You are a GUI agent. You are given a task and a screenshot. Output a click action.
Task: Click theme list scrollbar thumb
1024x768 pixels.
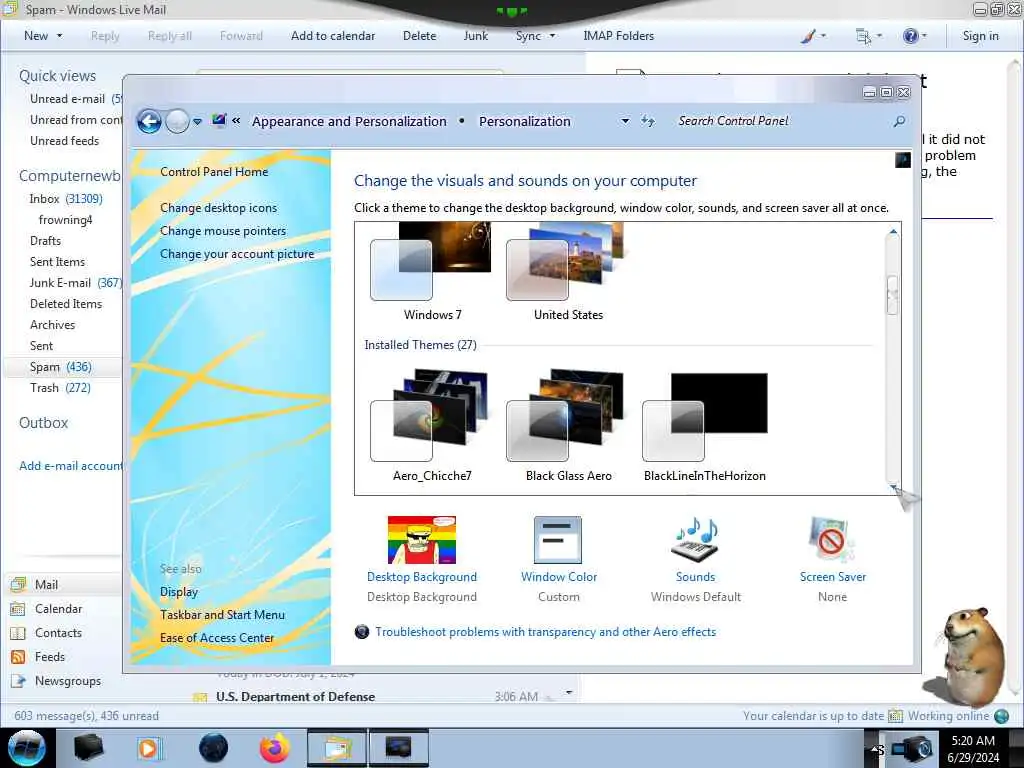click(892, 295)
